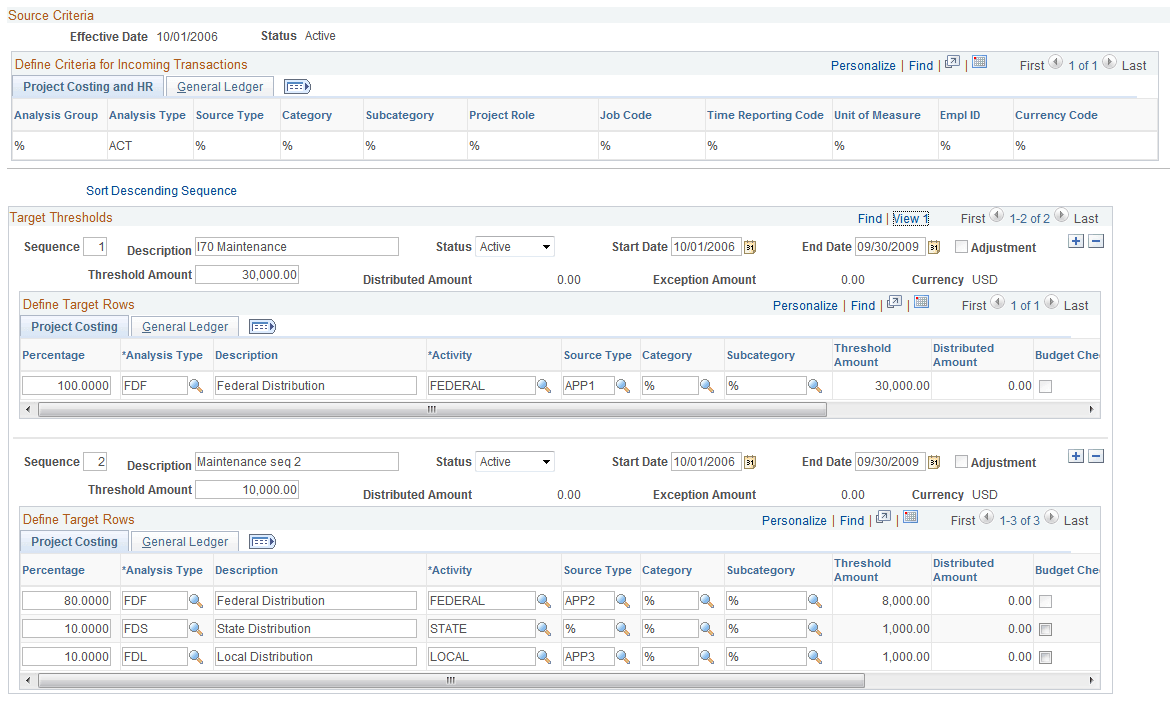Open Status dropdown for Maintenance seq 2

515,462
